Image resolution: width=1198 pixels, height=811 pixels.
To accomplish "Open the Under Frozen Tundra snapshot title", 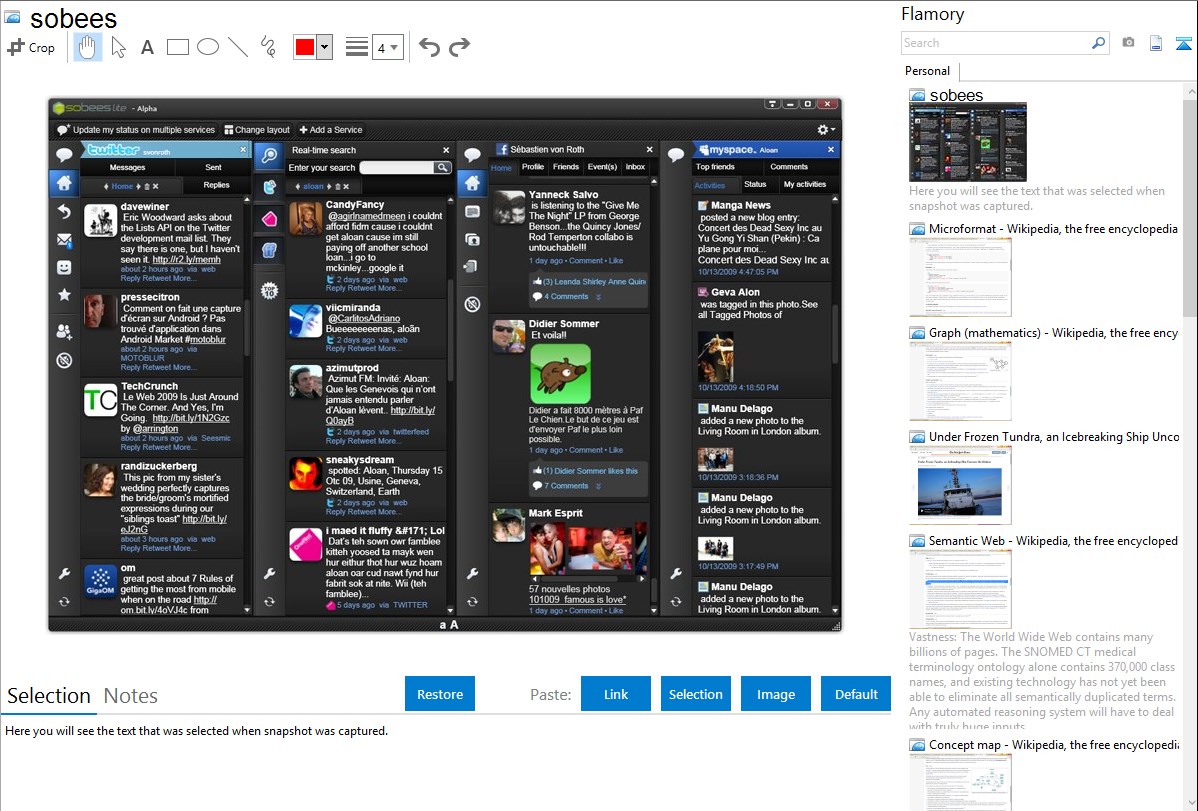I will coord(1054,436).
